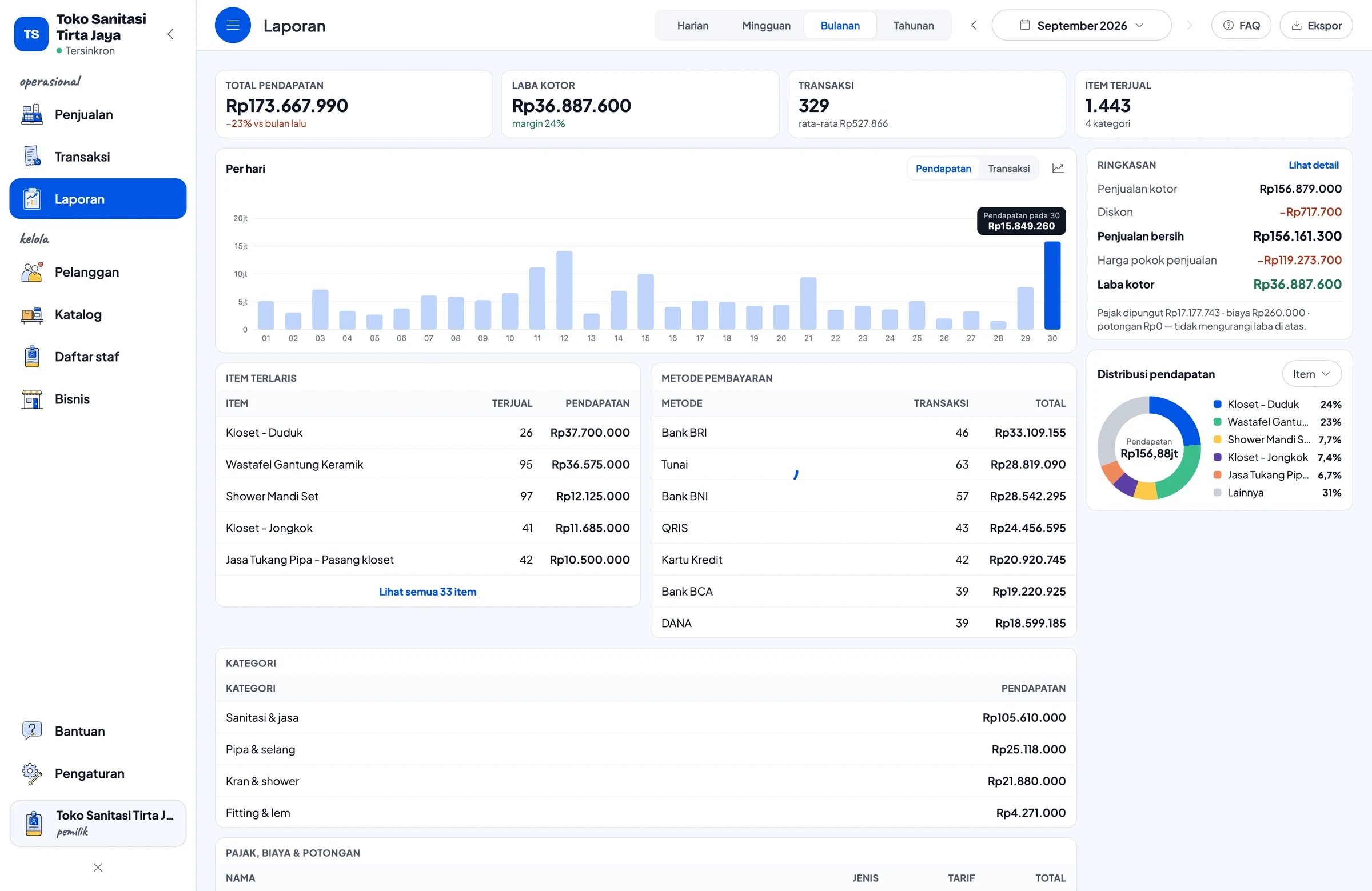Click the TS store logo
Screen dimensions: 1372x891
(x=31, y=34)
